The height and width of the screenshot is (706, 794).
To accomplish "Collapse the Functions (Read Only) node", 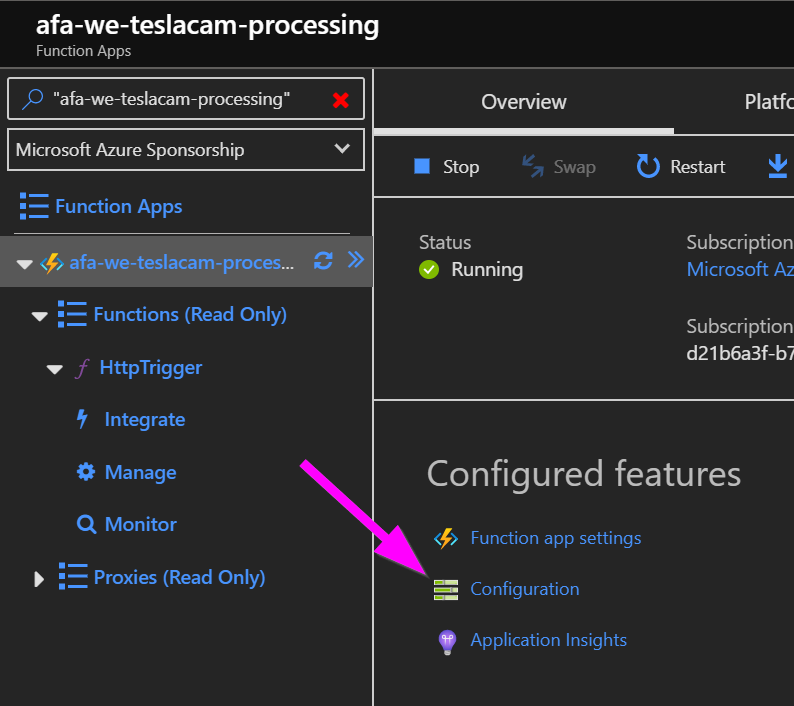I will tap(39, 317).
